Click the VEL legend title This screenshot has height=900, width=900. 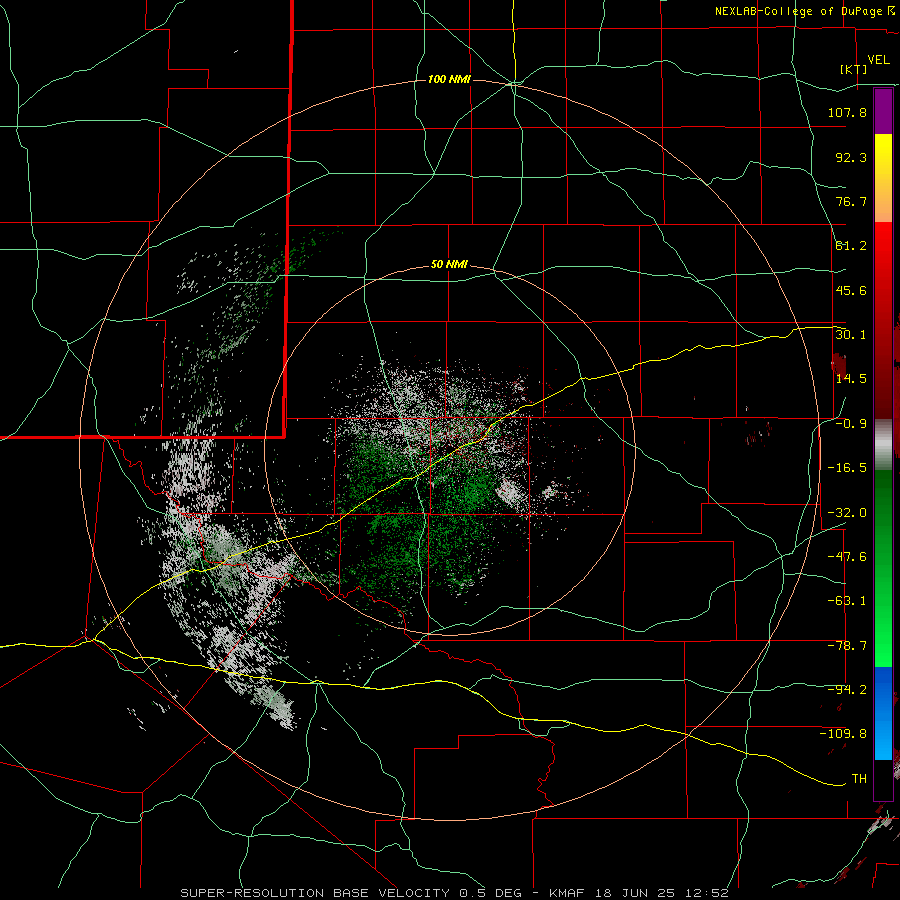pos(878,60)
